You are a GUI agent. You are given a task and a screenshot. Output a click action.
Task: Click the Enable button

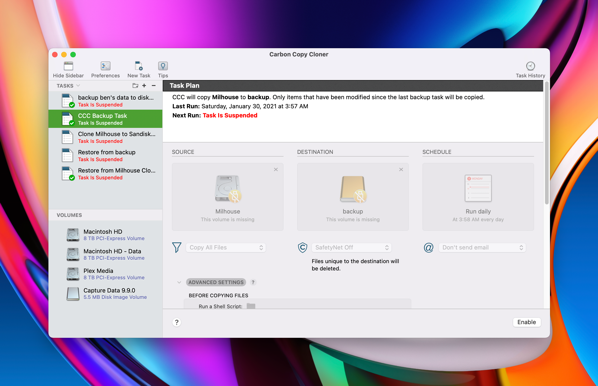click(x=527, y=322)
